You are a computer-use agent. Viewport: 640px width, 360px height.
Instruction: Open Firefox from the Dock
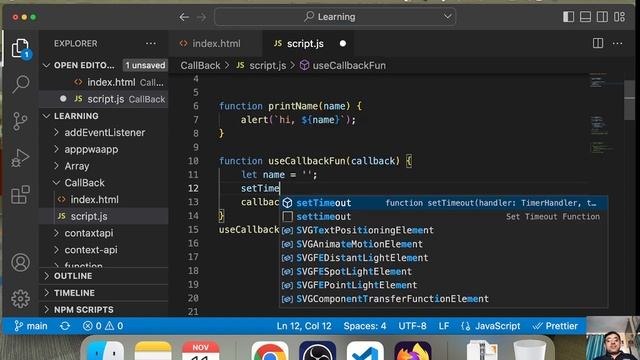[413, 351]
